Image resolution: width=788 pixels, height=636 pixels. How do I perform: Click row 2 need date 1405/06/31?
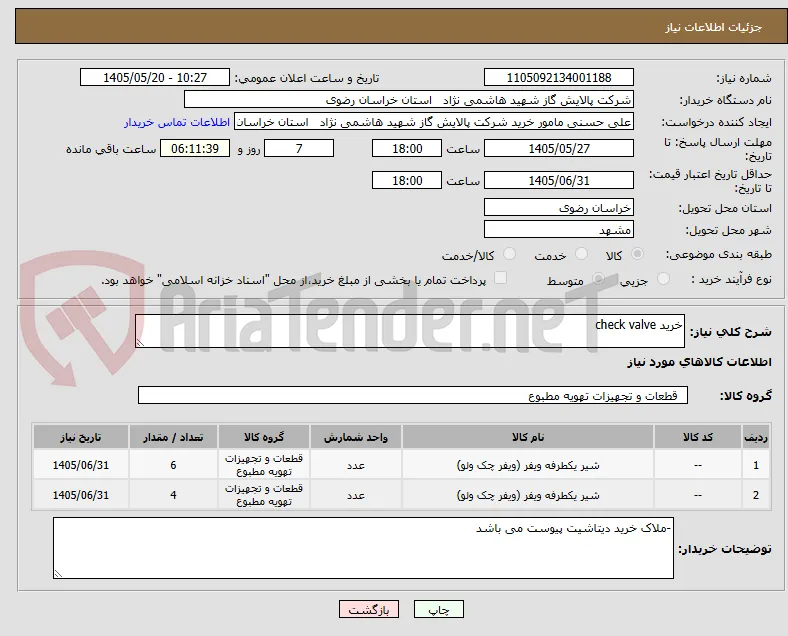tap(81, 495)
